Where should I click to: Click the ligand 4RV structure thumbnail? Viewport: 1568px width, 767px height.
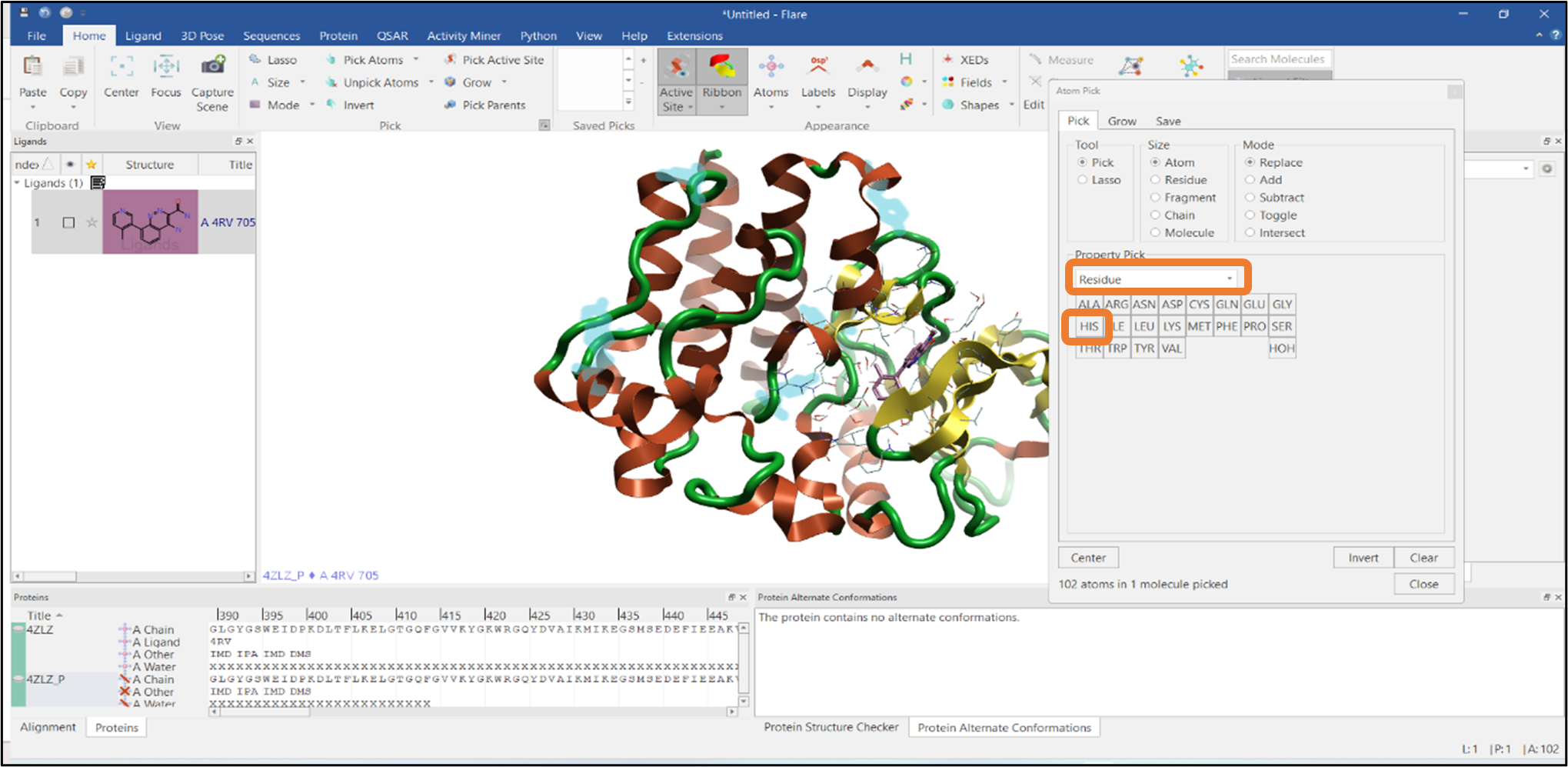(x=150, y=222)
